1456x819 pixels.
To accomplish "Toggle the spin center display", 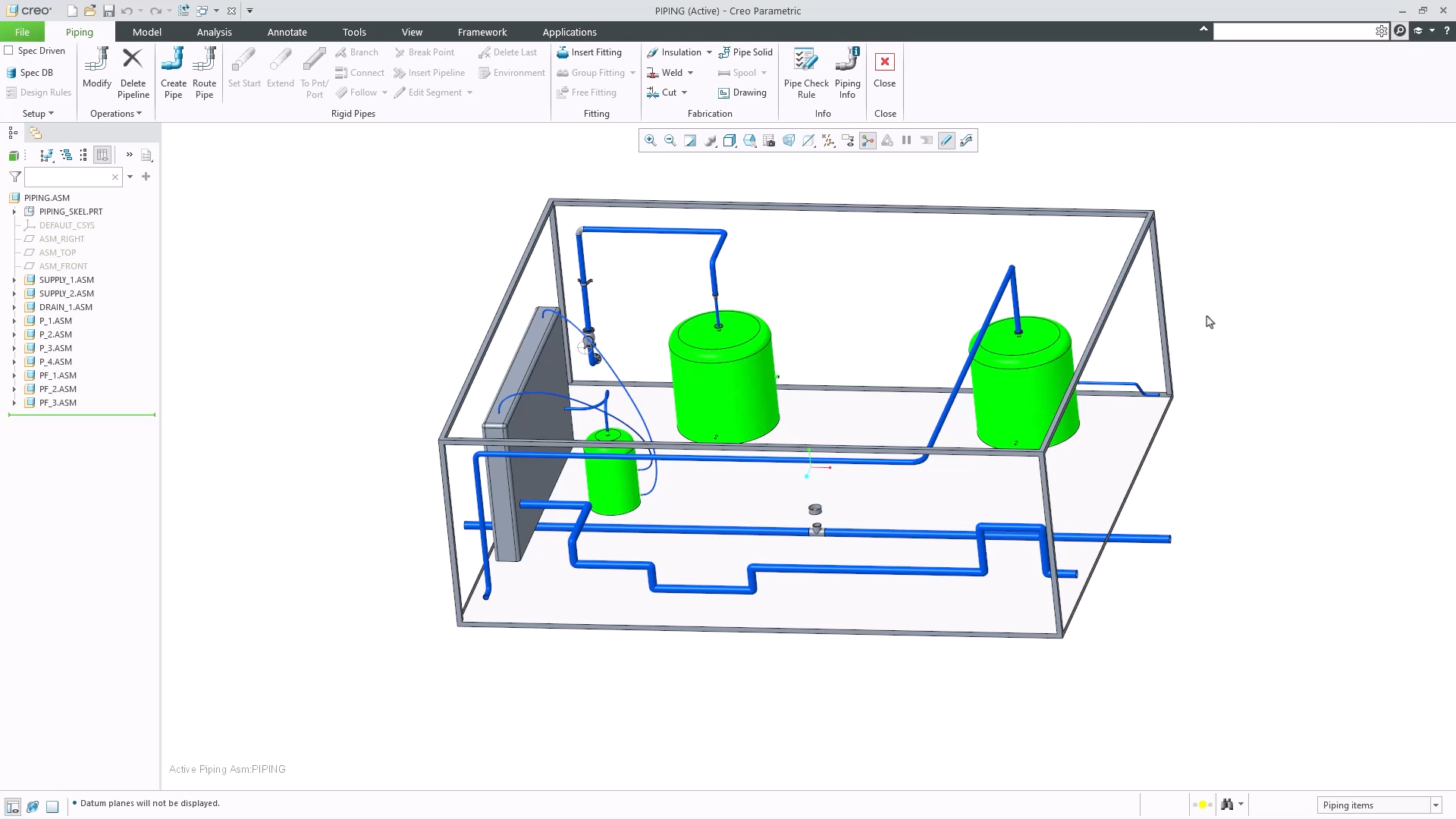I will pos(868,140).
